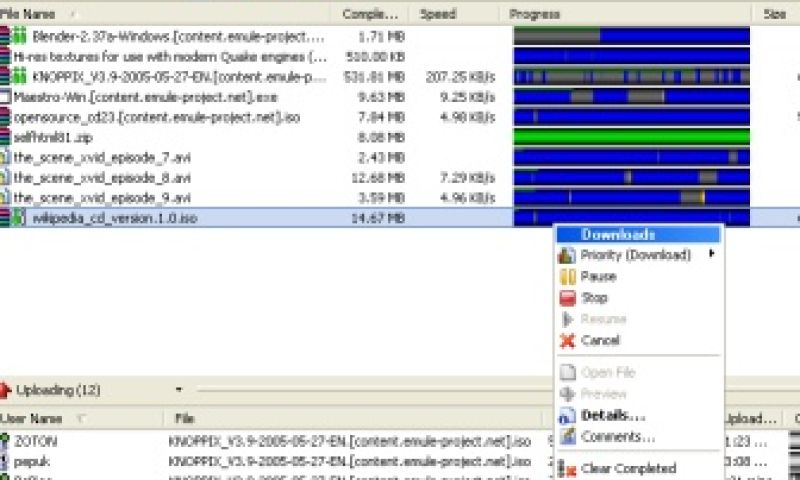This screenshot has width=800, height=480.
Task: Click the Comments icon in the menu
Action: [x=567, y=437]
